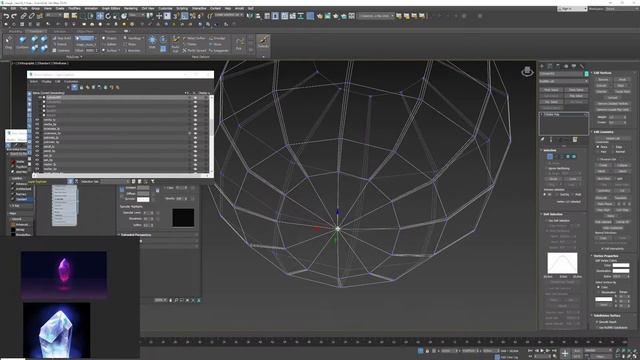Open the named selection sets dropdown

point(229,16)
